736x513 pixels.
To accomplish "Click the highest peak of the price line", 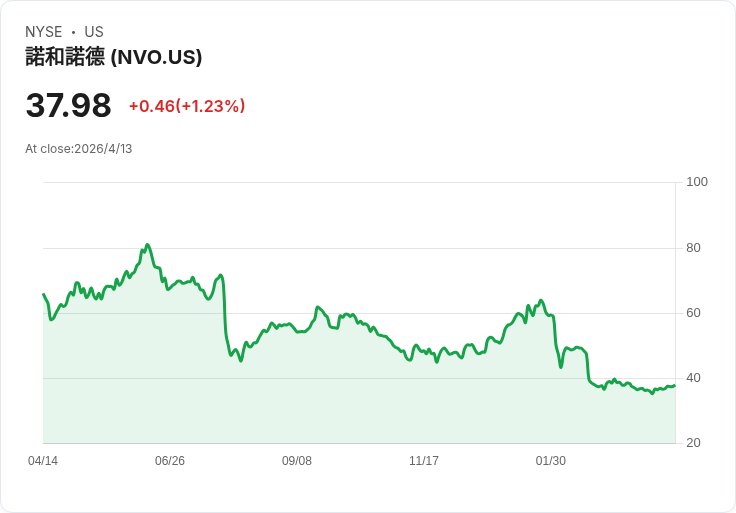I will pos(147,244).
